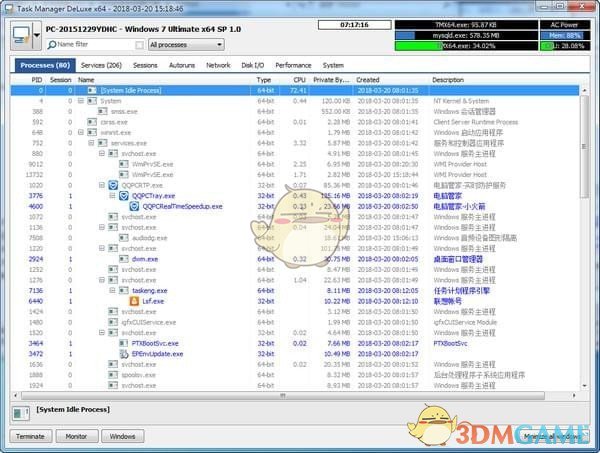Click the EPEnvUpdate.exe icon
The width and height of the screenshot is (600, 453).
click(x=124, y=354)
